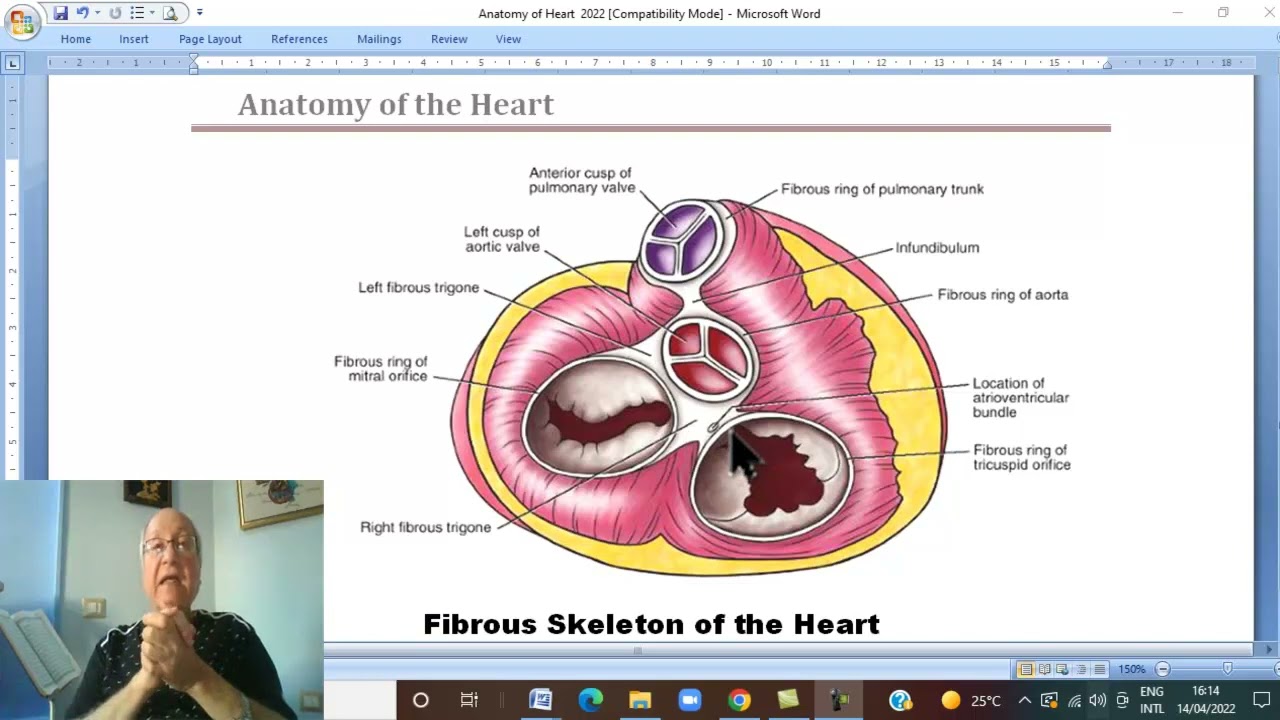
Task: Click the horizontal scrollbar thumb
Action: coord(637,650)
